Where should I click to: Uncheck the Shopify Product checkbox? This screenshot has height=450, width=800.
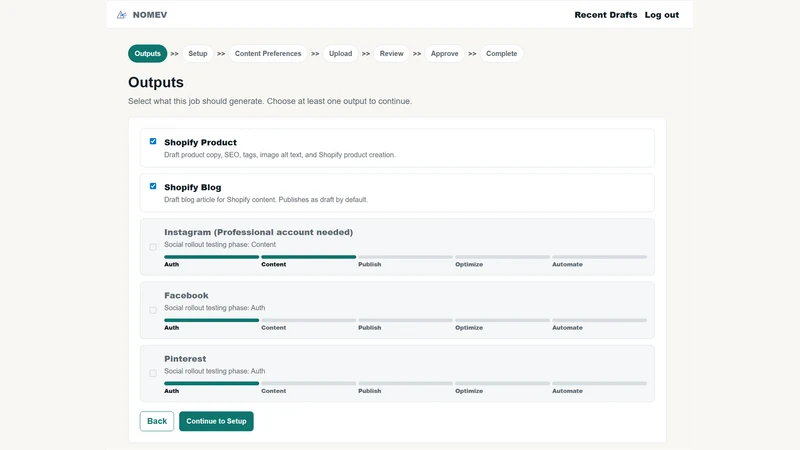click(x=153, y=141)
